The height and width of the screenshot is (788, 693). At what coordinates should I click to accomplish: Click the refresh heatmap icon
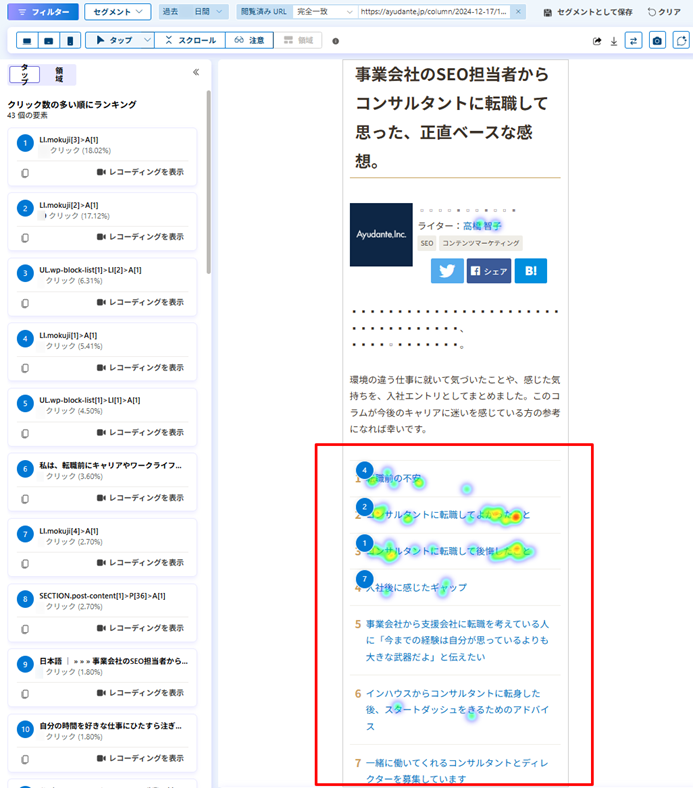click(681, 41)
